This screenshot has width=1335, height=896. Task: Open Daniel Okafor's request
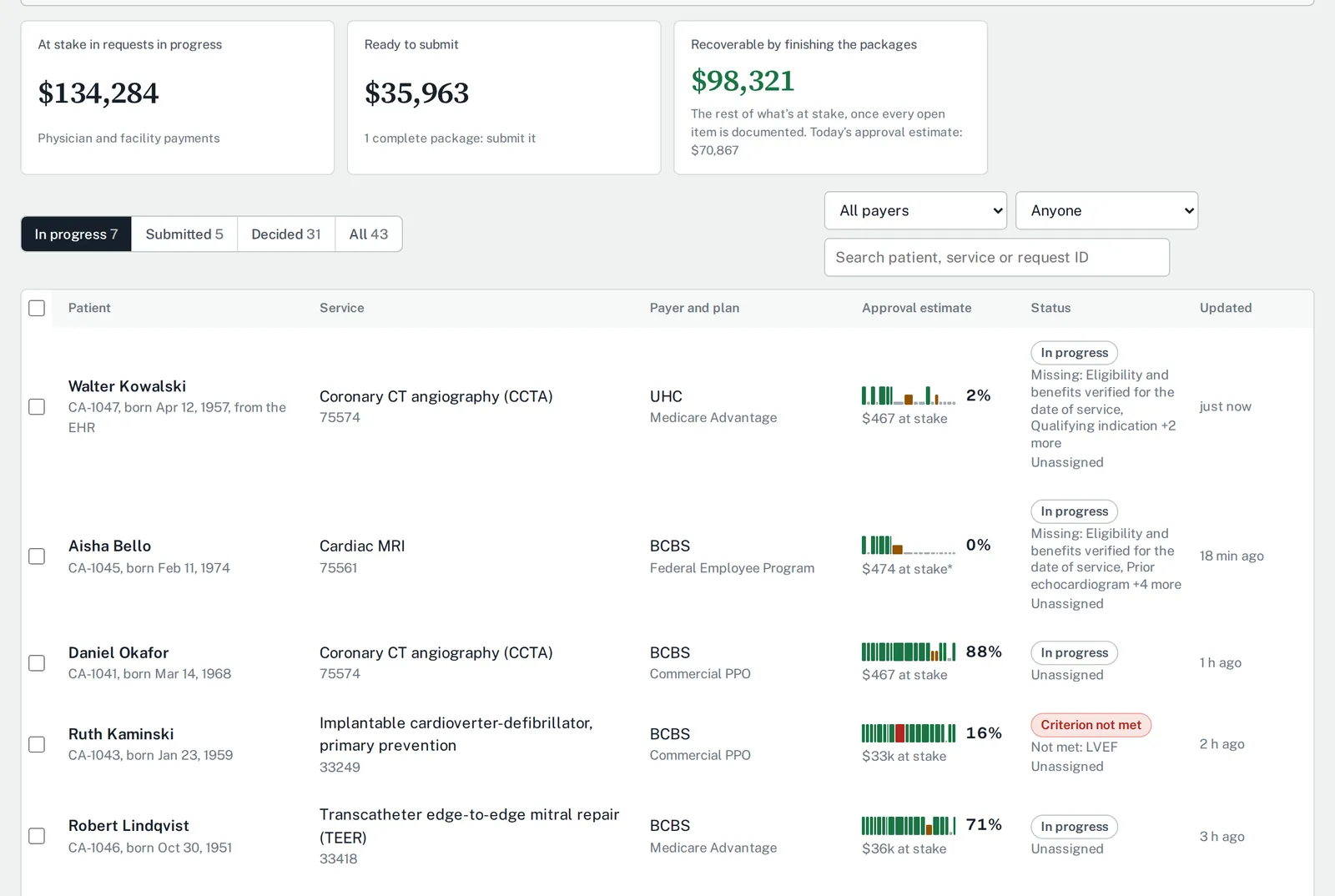118,652
